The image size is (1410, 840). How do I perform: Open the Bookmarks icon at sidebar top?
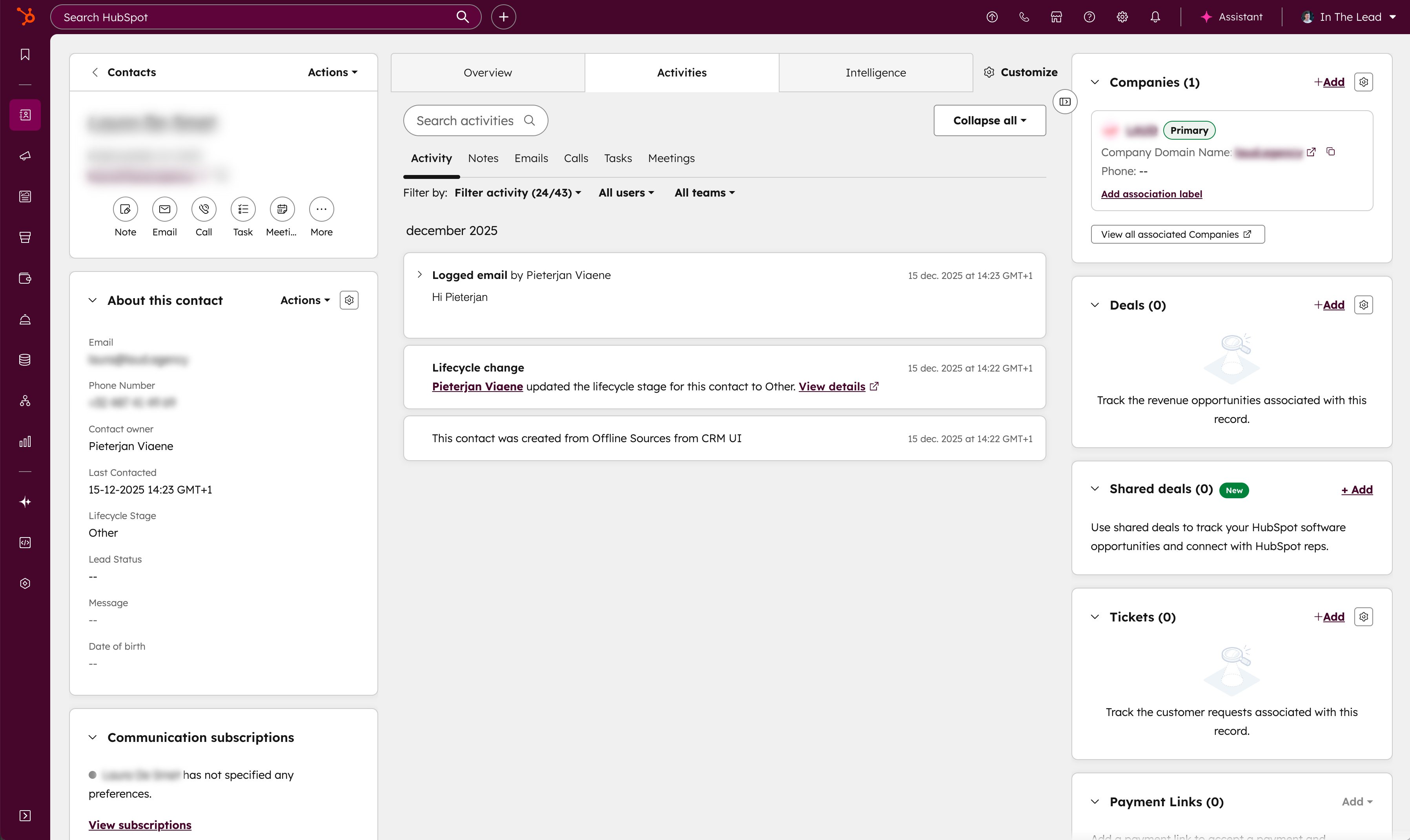[x=25, y=55]
